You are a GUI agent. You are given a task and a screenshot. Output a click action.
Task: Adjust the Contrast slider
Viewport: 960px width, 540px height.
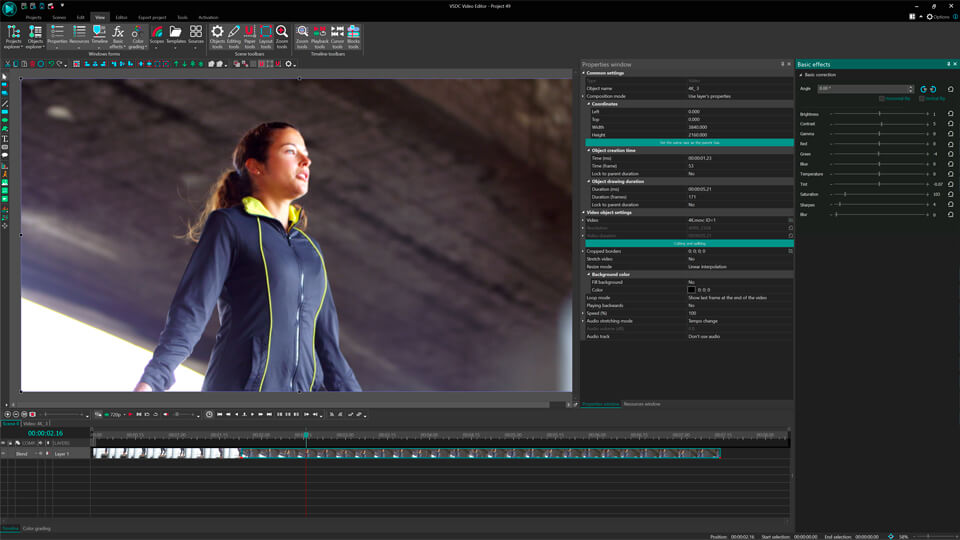click(879, 124)
